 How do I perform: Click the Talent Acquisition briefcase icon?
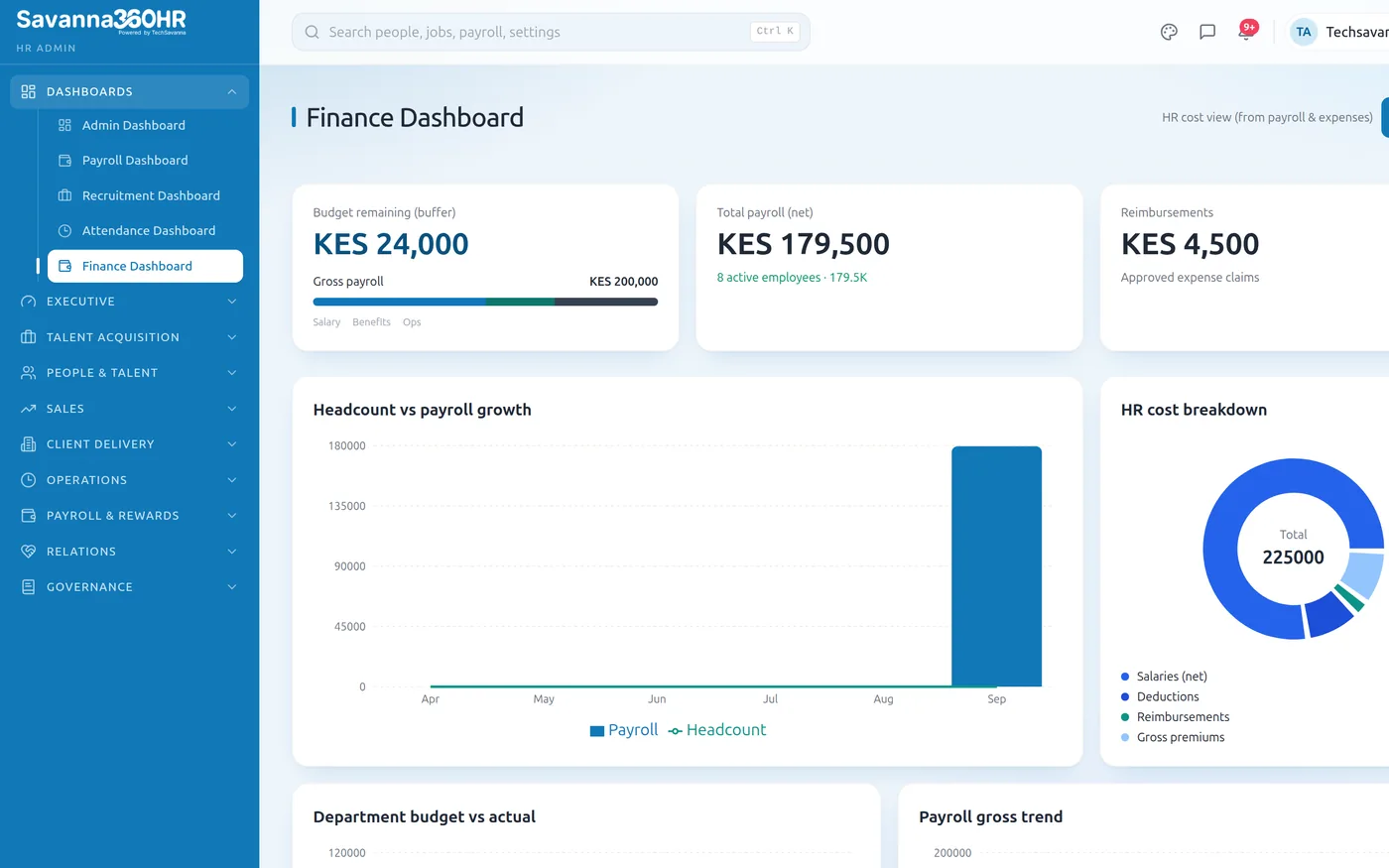[28, 337]
